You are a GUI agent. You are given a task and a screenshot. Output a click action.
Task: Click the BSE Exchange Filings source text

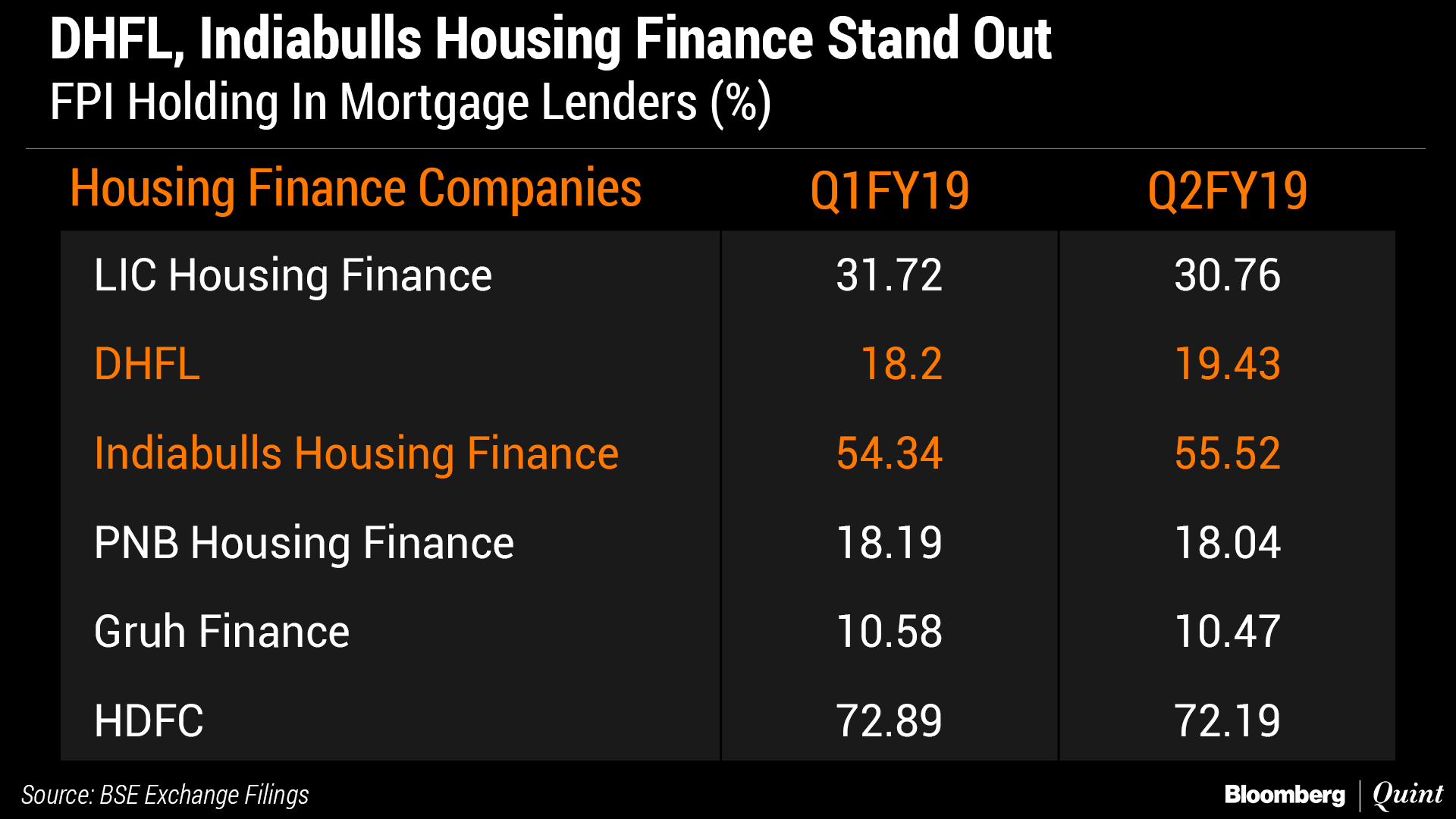[x=165, y=795]
